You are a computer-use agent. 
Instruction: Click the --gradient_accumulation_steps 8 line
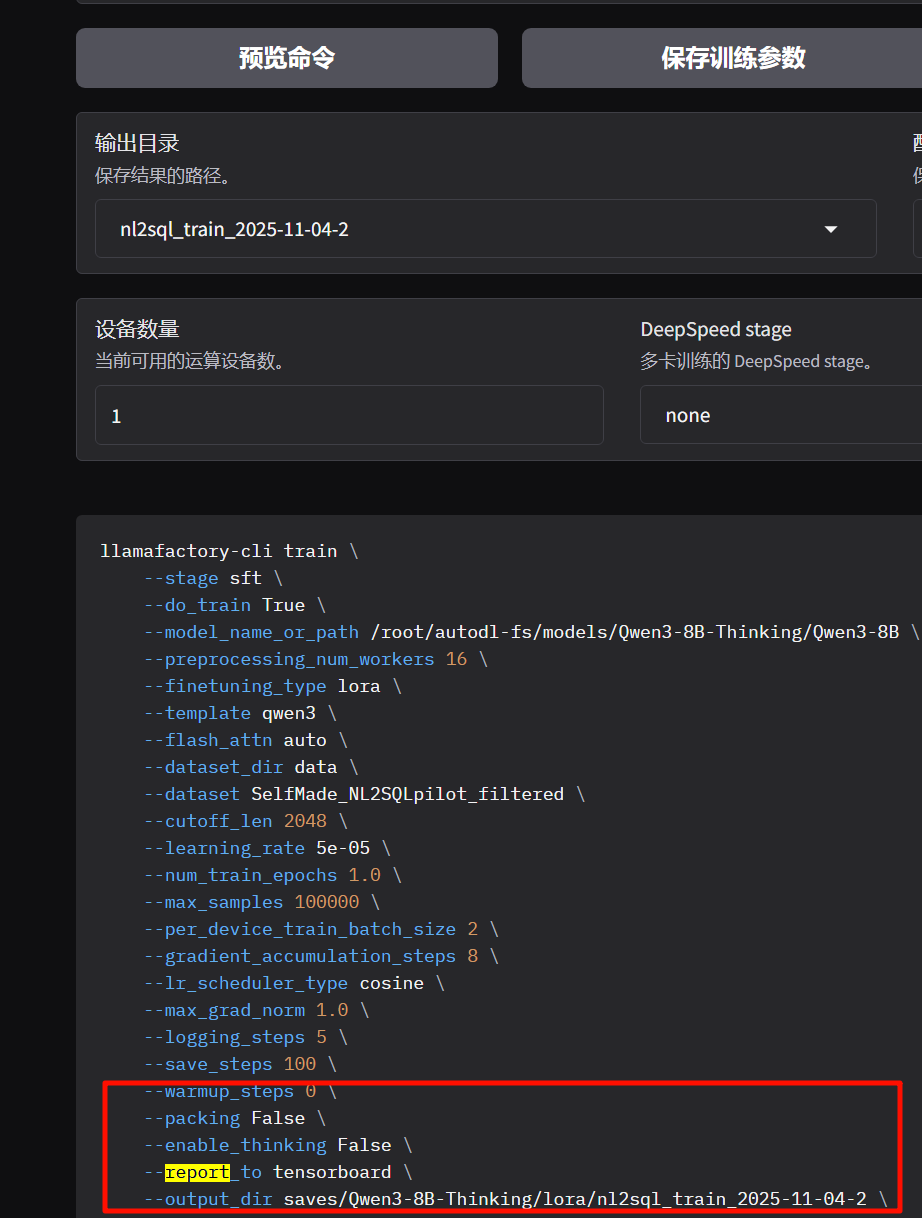[321, 956]
